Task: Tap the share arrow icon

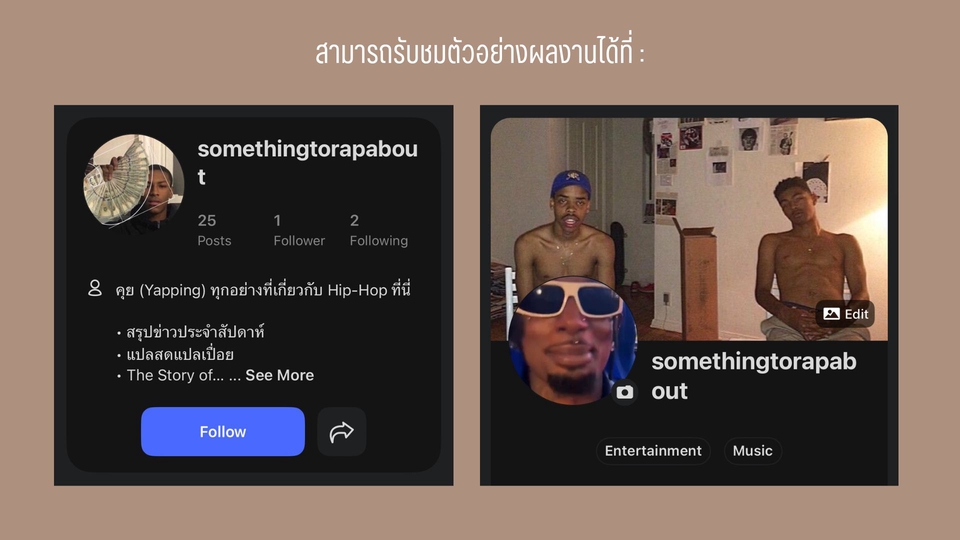Action: [x=342, y=432]
